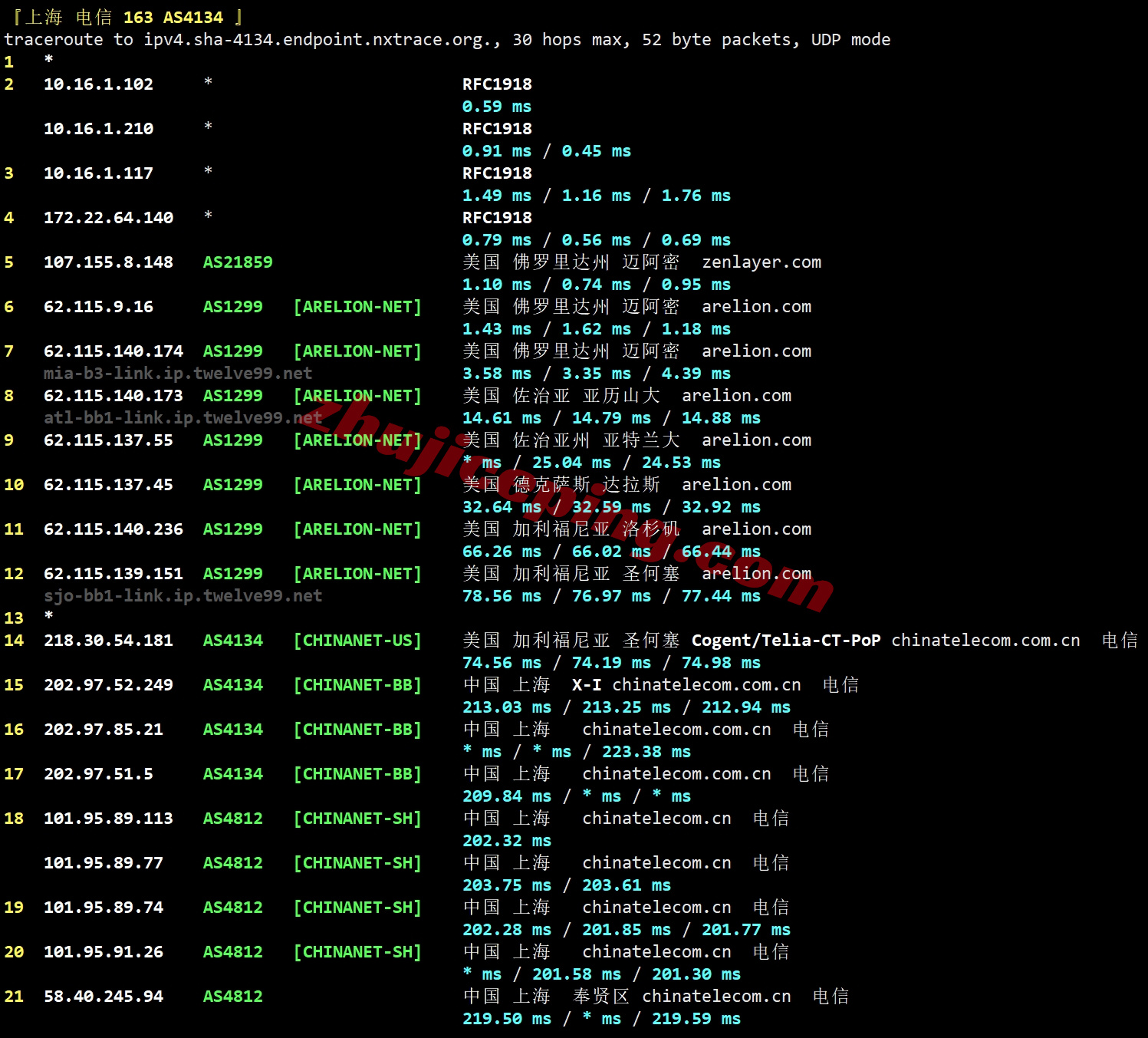
Task: Click IP address 62.115.140.236
Action: [x=113, y=529]
